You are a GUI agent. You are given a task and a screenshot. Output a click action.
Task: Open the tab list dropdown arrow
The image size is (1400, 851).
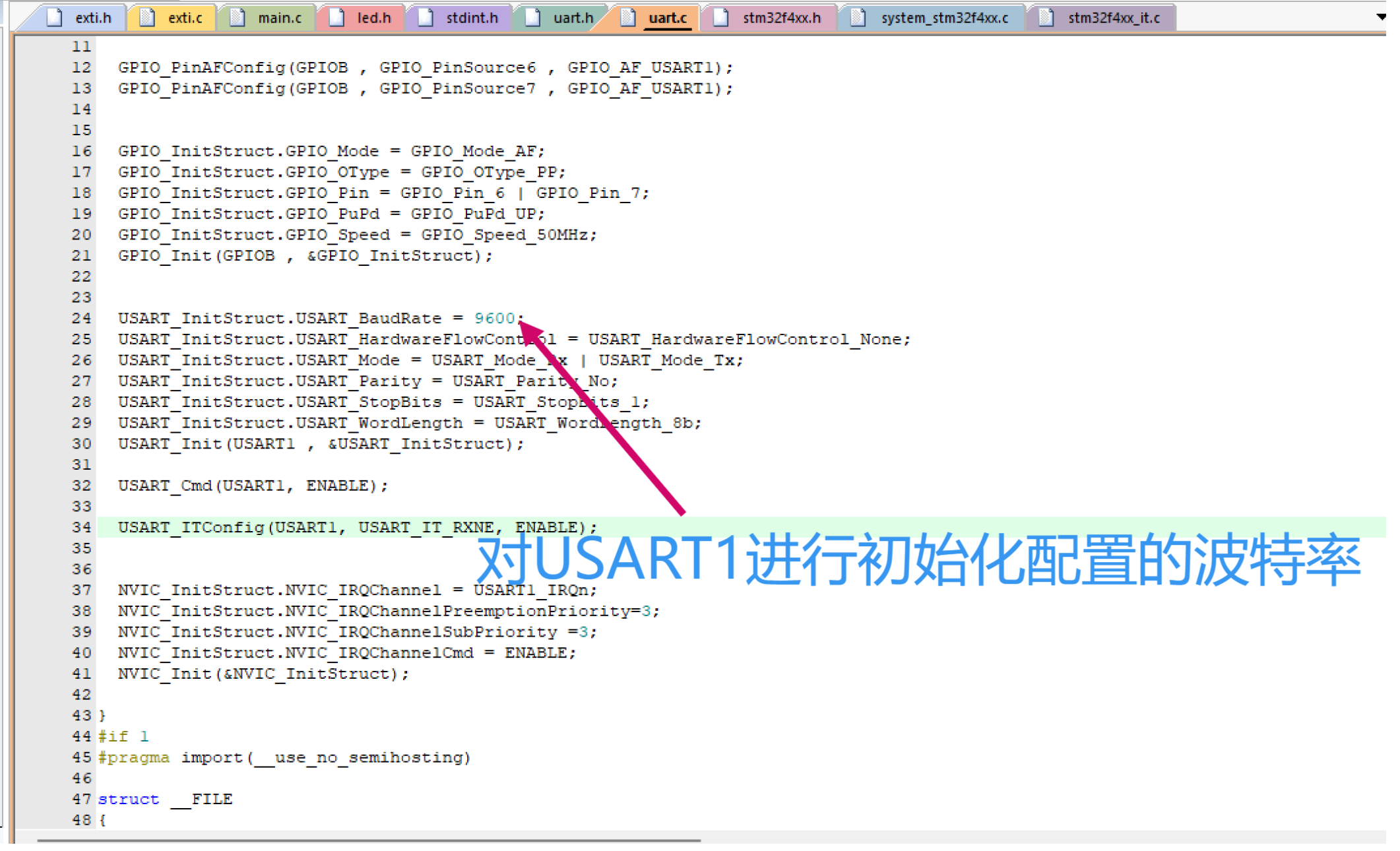point(1382,17)
